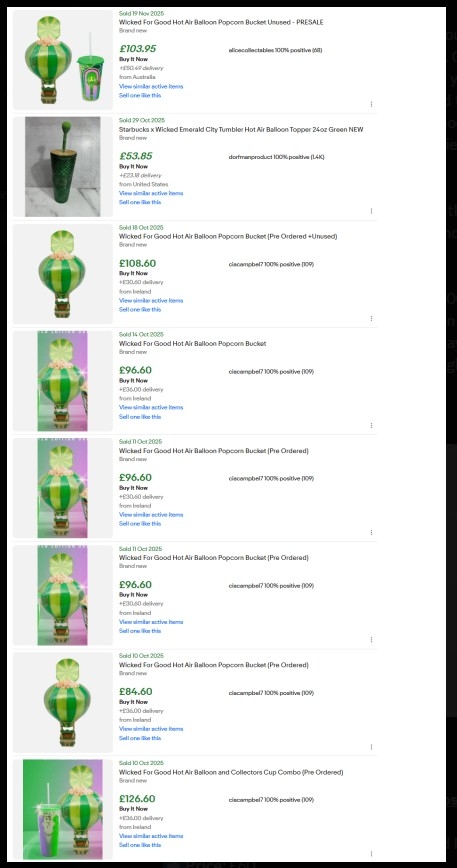Image resolution: width=457 pixels, height=868 pixels.
Task: Open more options for the £103.95 listing
Action: point(371,104)
